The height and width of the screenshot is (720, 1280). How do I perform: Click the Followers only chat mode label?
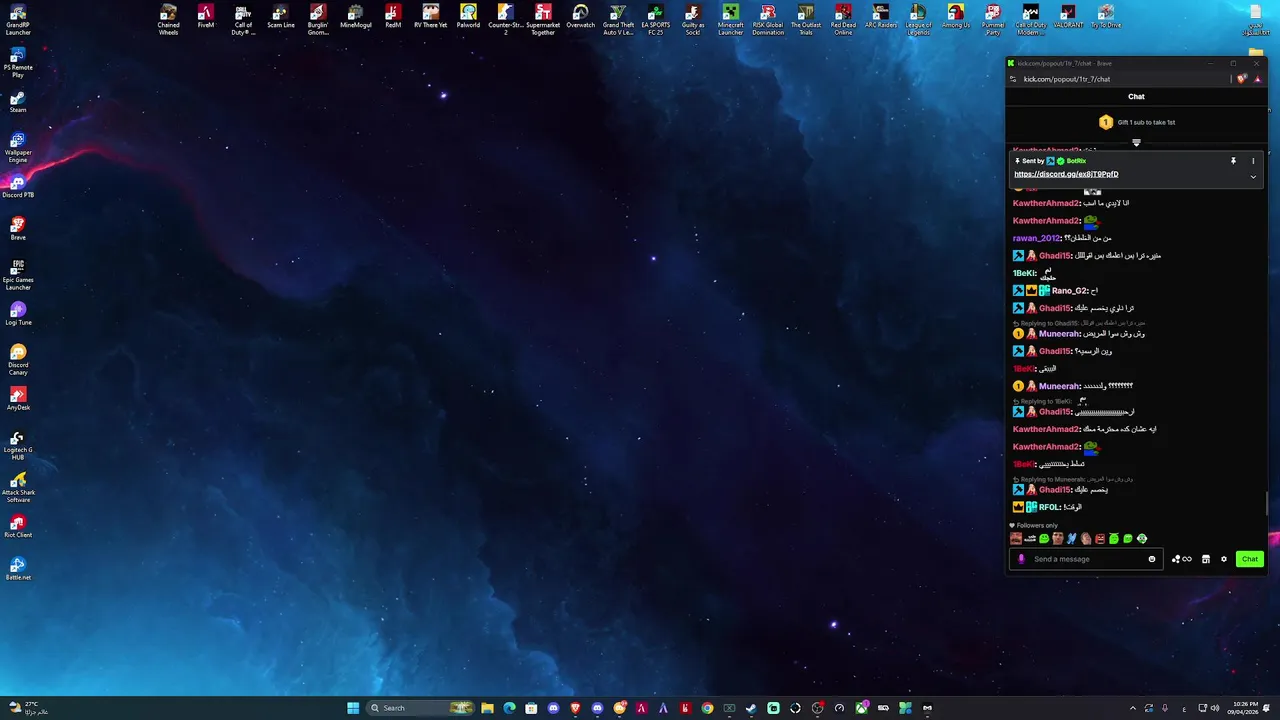pos(1034,525)
